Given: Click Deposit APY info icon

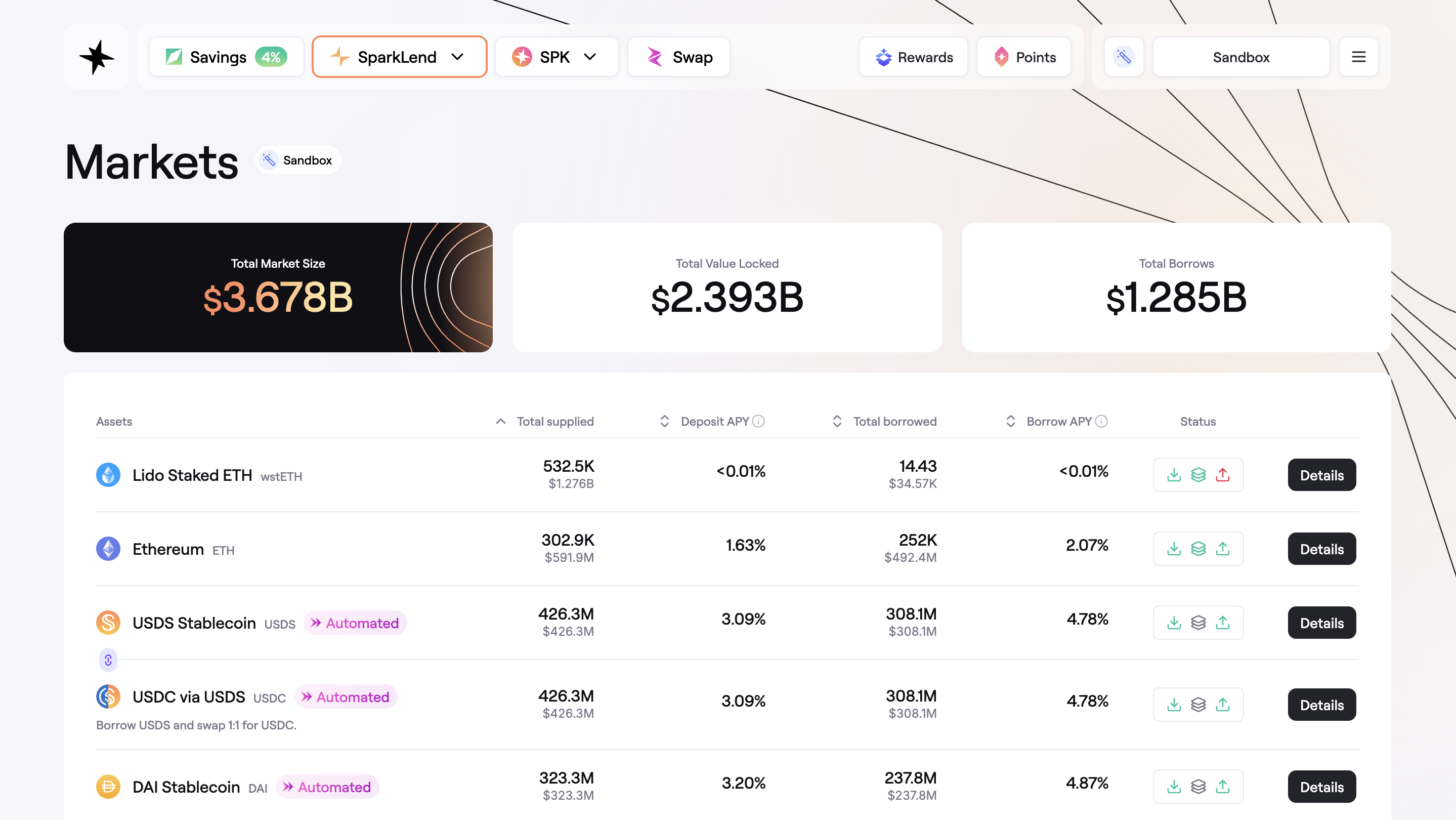Looking at the screenshot, I should tap(758, 421).
